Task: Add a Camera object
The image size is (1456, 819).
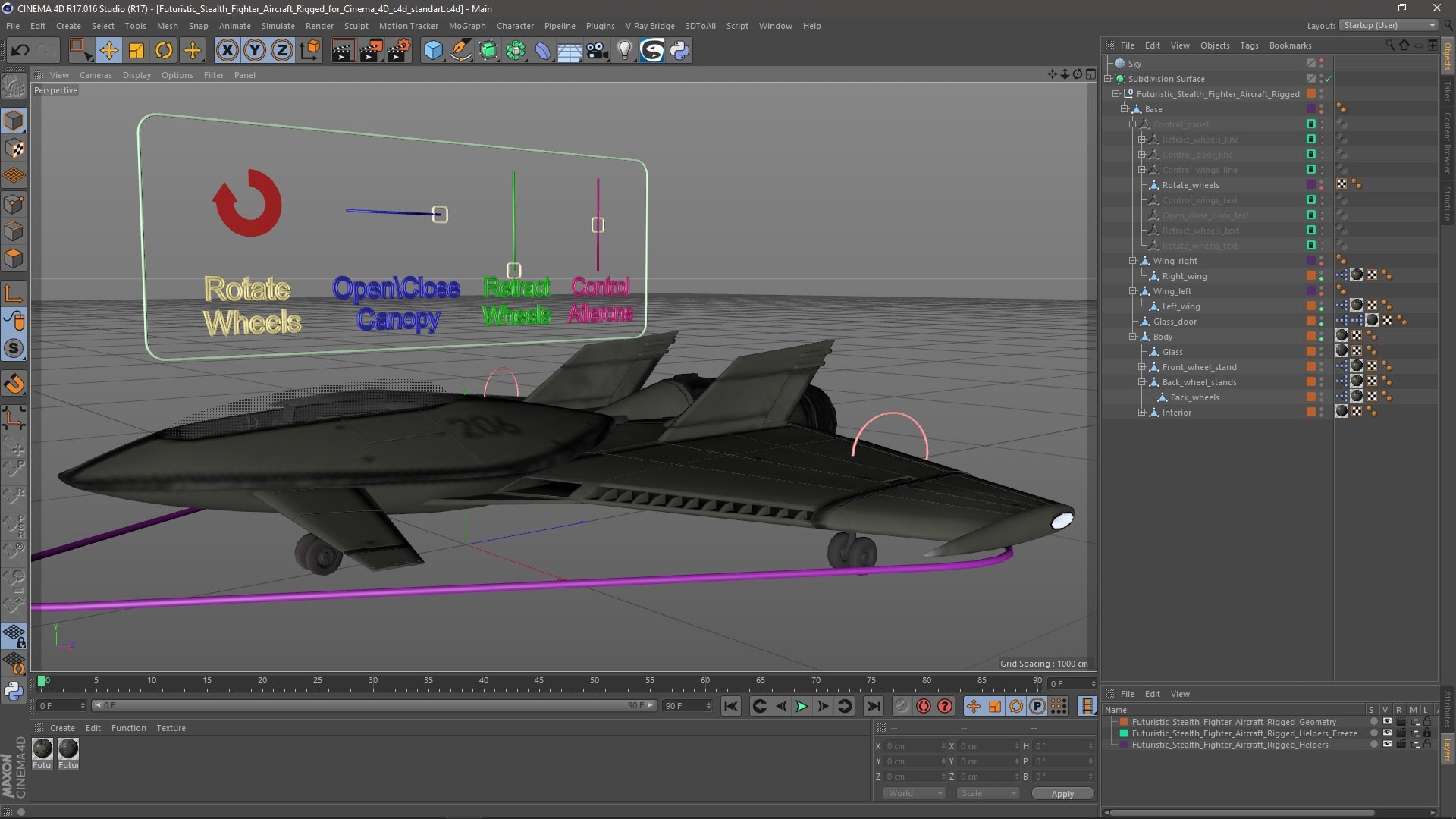Action: tap(597, 51)
